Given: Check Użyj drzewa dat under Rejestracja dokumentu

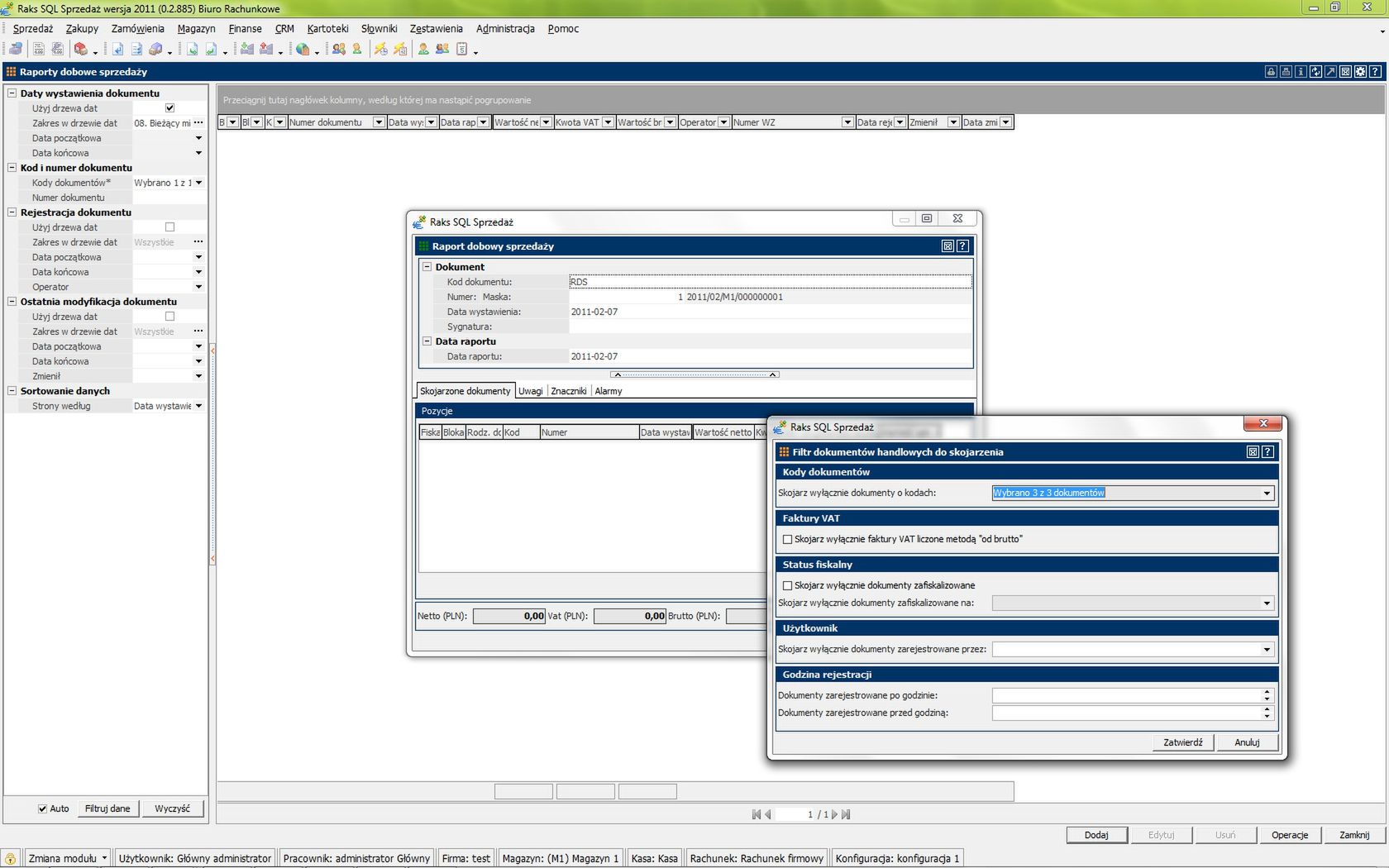Looking at the screenshot, I should coord(169,227).
